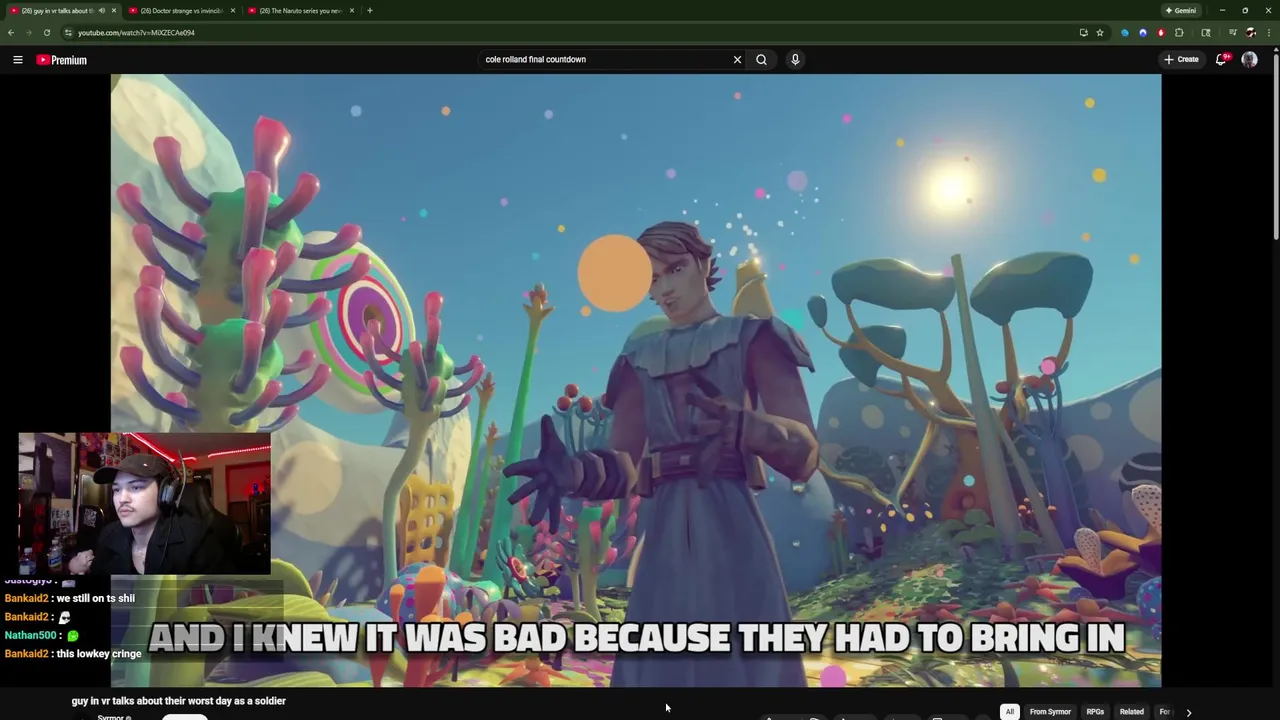Go forward with the browser forward arrow
The width and height of the screenshot is (1280, 720).
[28, 33]
